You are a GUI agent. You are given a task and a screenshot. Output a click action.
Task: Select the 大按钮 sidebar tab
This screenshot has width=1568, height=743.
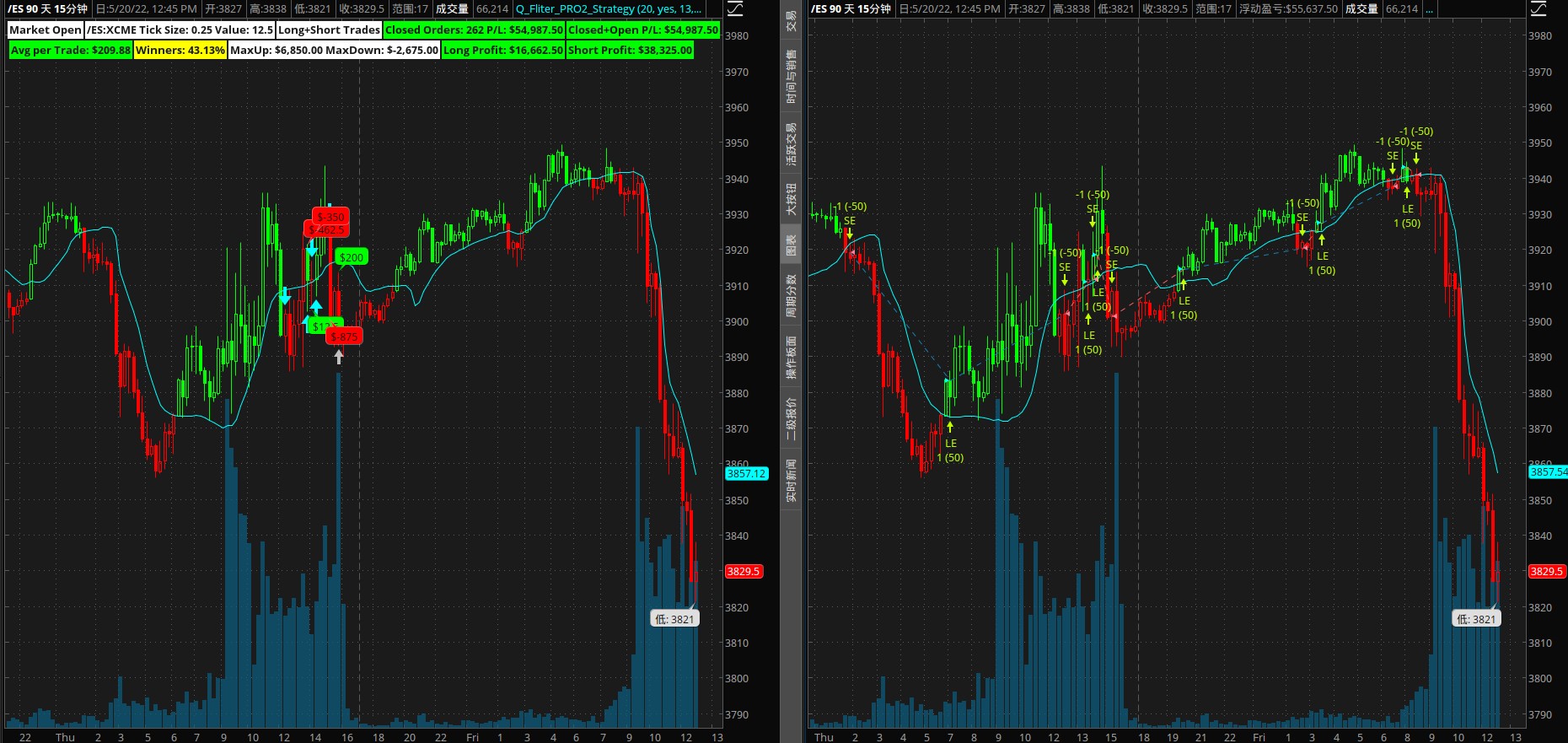[x=791, y=198]
